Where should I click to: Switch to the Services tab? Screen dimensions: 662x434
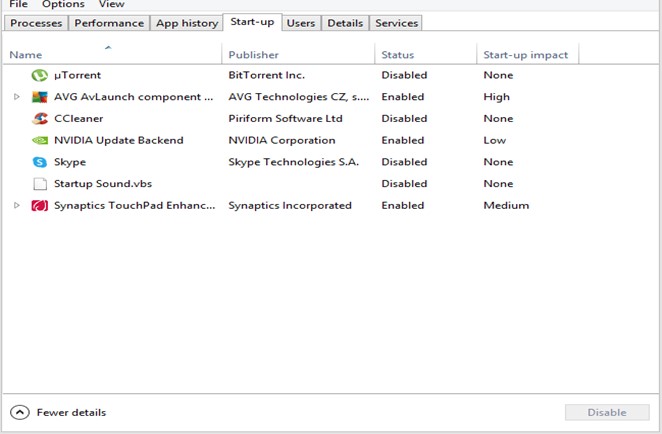click(396, 23)
